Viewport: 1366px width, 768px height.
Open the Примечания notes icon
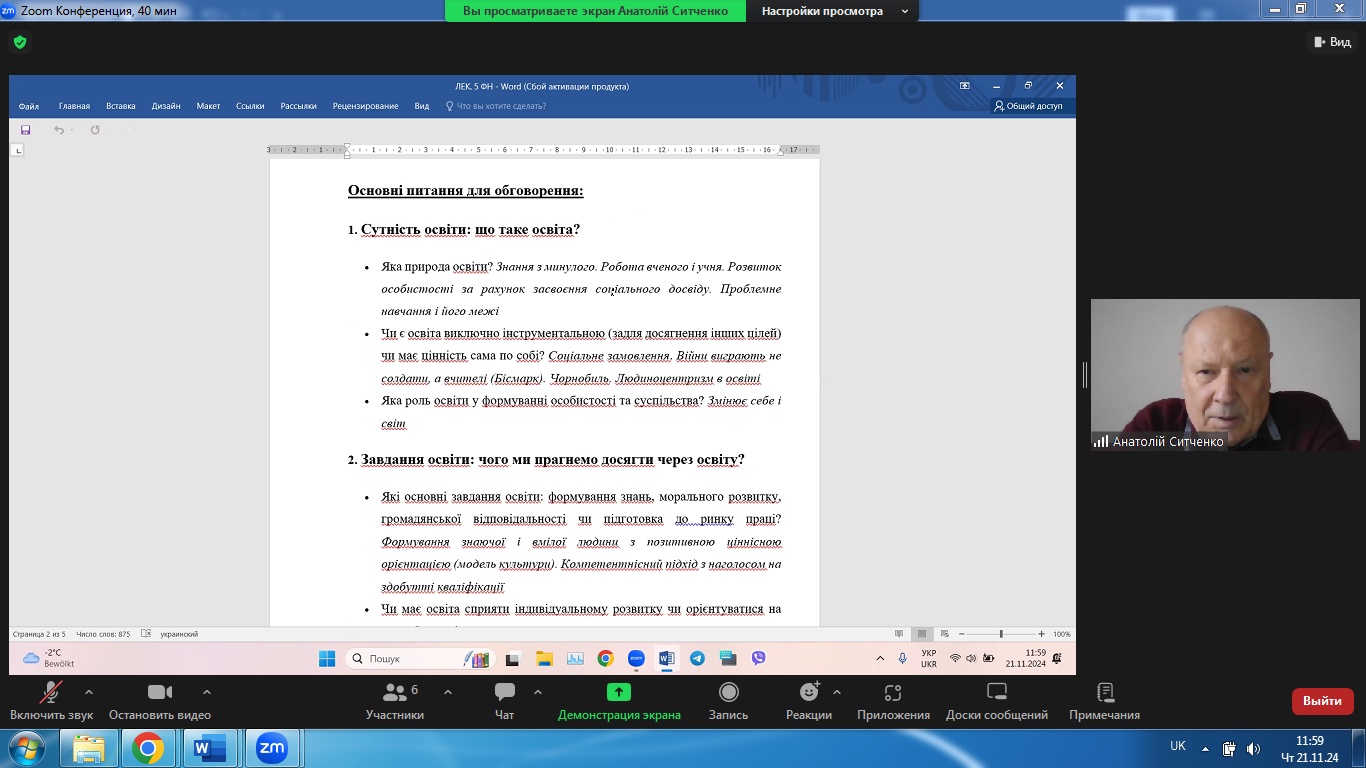[x=1104, y=693]
